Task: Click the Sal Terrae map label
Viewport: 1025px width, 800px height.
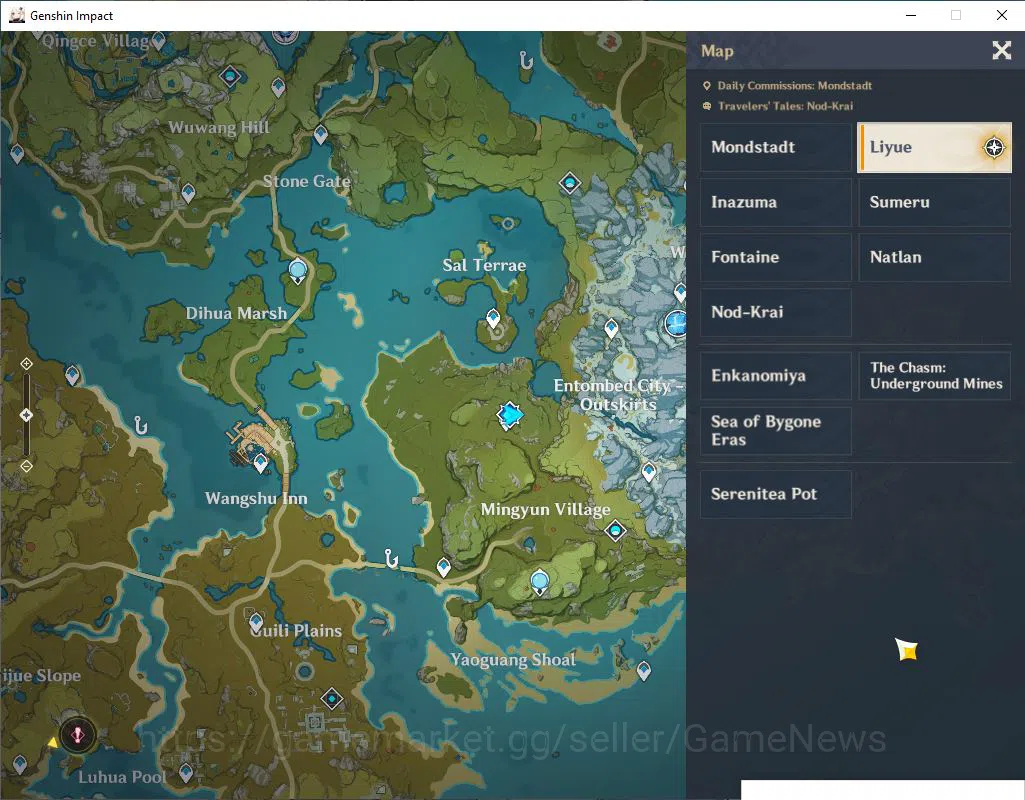Action: pyautogui.click(x=484, y=265)
